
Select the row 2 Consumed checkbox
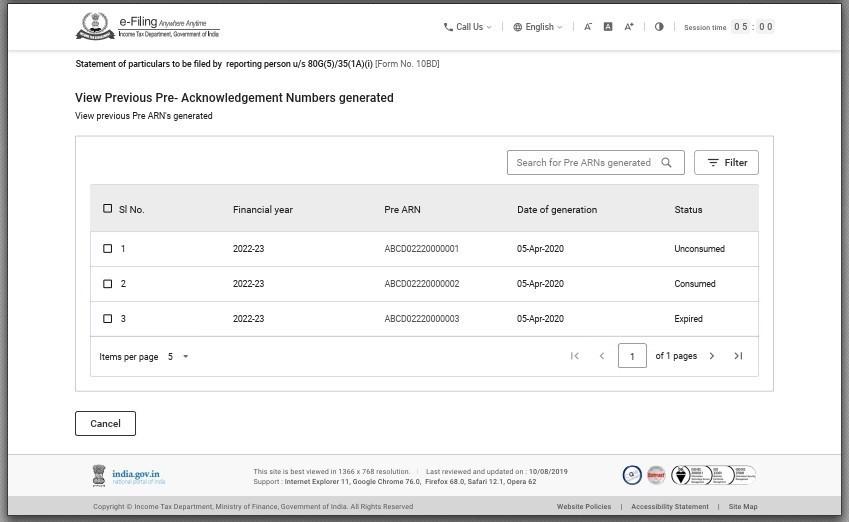click(x=108, y=284)
